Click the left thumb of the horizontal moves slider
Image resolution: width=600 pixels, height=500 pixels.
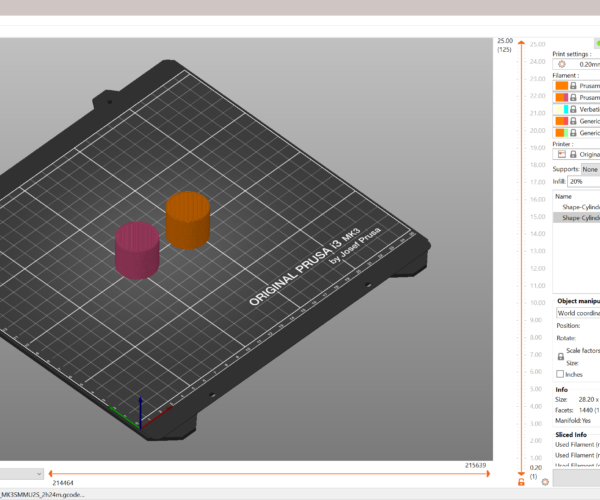tap(51, 474)
